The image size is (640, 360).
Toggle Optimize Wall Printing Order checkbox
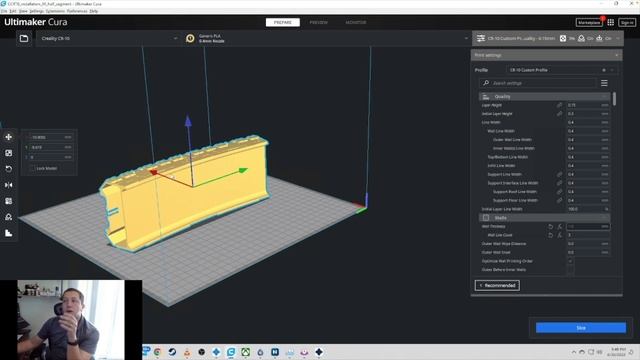(570, 261)
